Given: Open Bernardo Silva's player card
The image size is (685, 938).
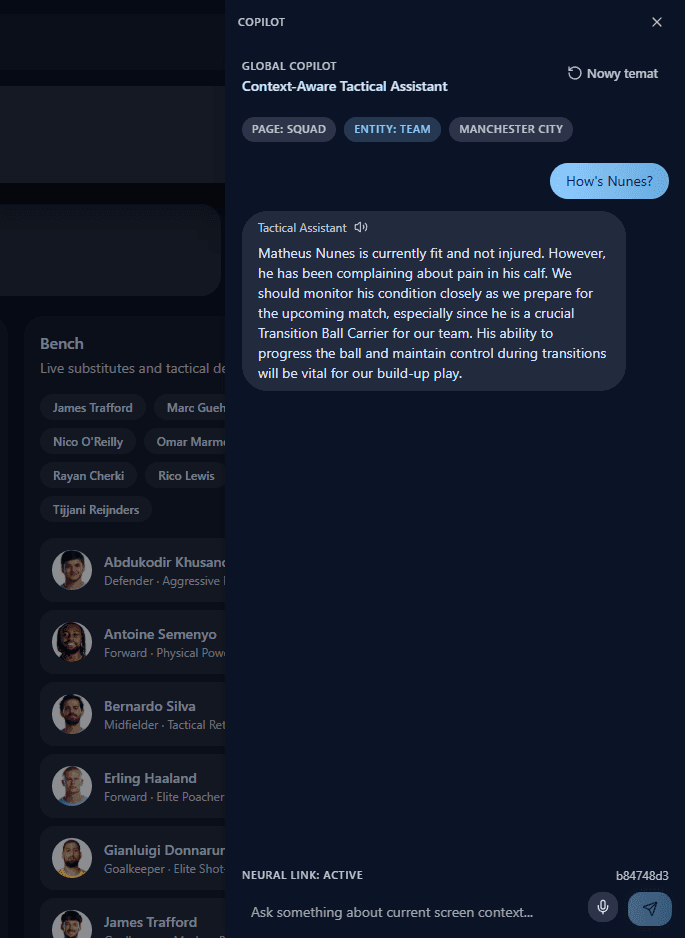Looking at the screenshot, I should (133, 714).
